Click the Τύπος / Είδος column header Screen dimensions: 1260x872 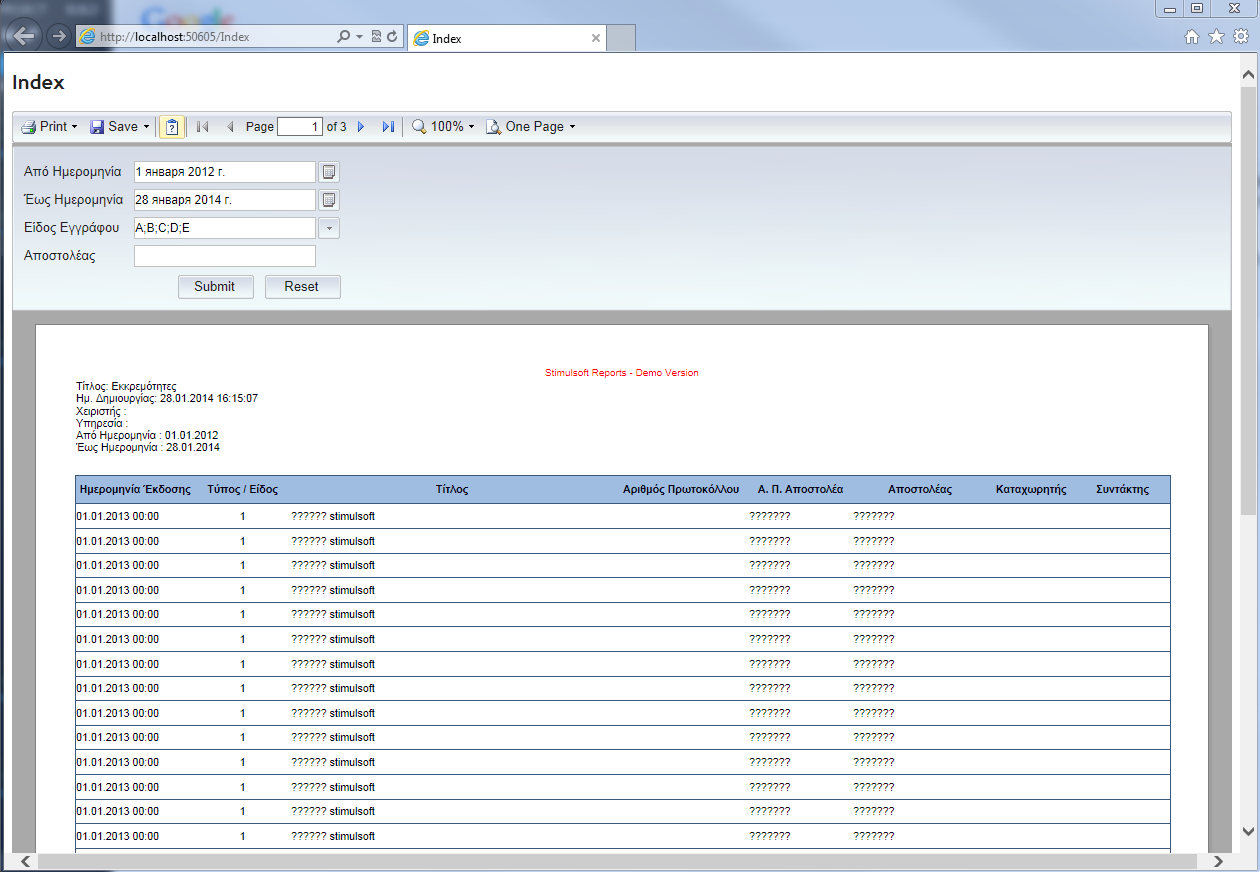242,490
